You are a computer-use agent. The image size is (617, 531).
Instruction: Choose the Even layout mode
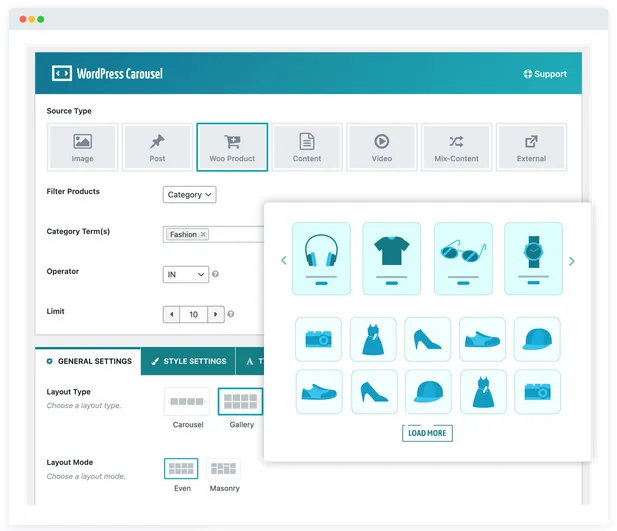tap(181, 468)
